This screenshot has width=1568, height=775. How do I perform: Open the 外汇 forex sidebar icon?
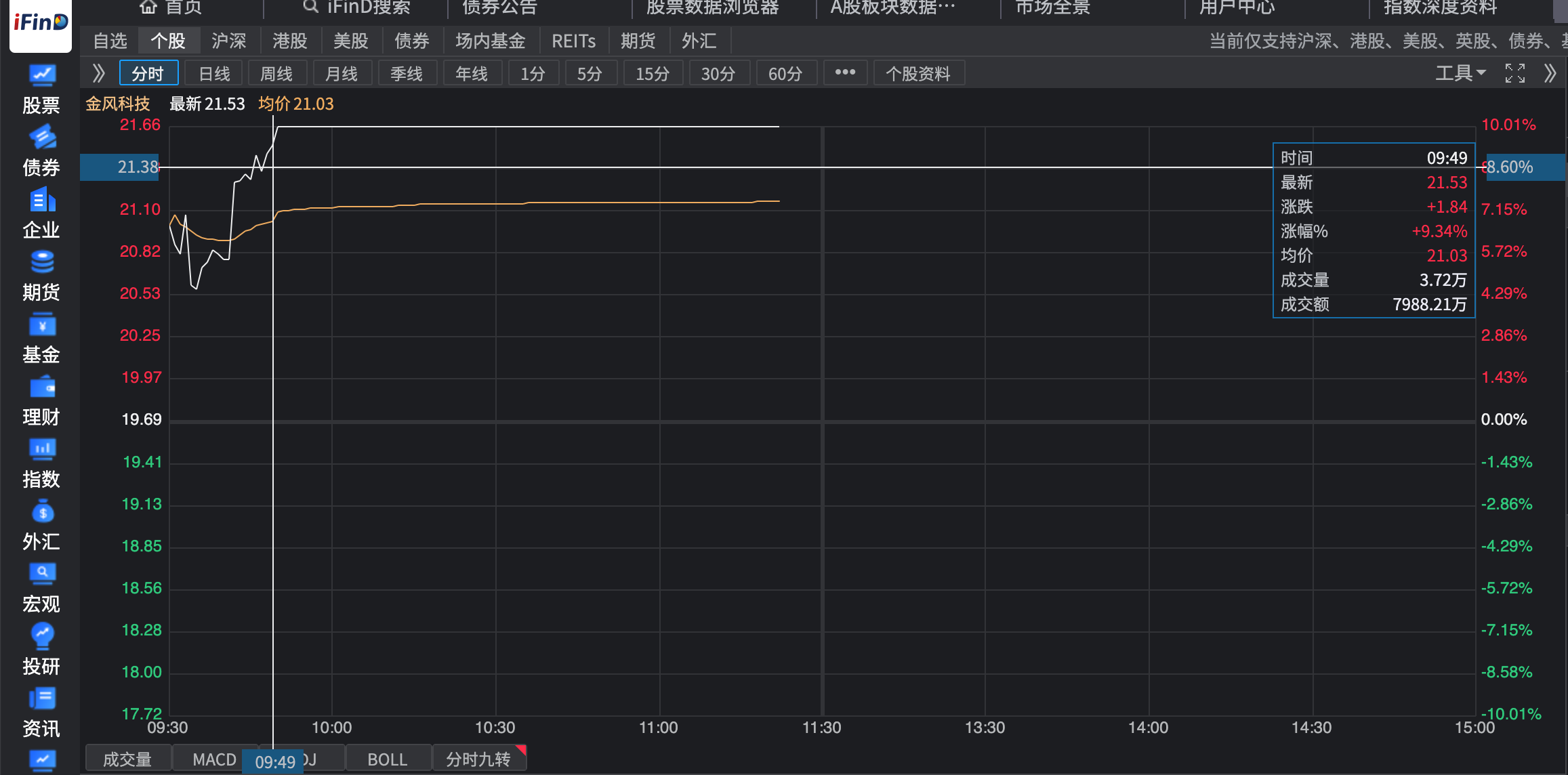click(x=41, y=512)
